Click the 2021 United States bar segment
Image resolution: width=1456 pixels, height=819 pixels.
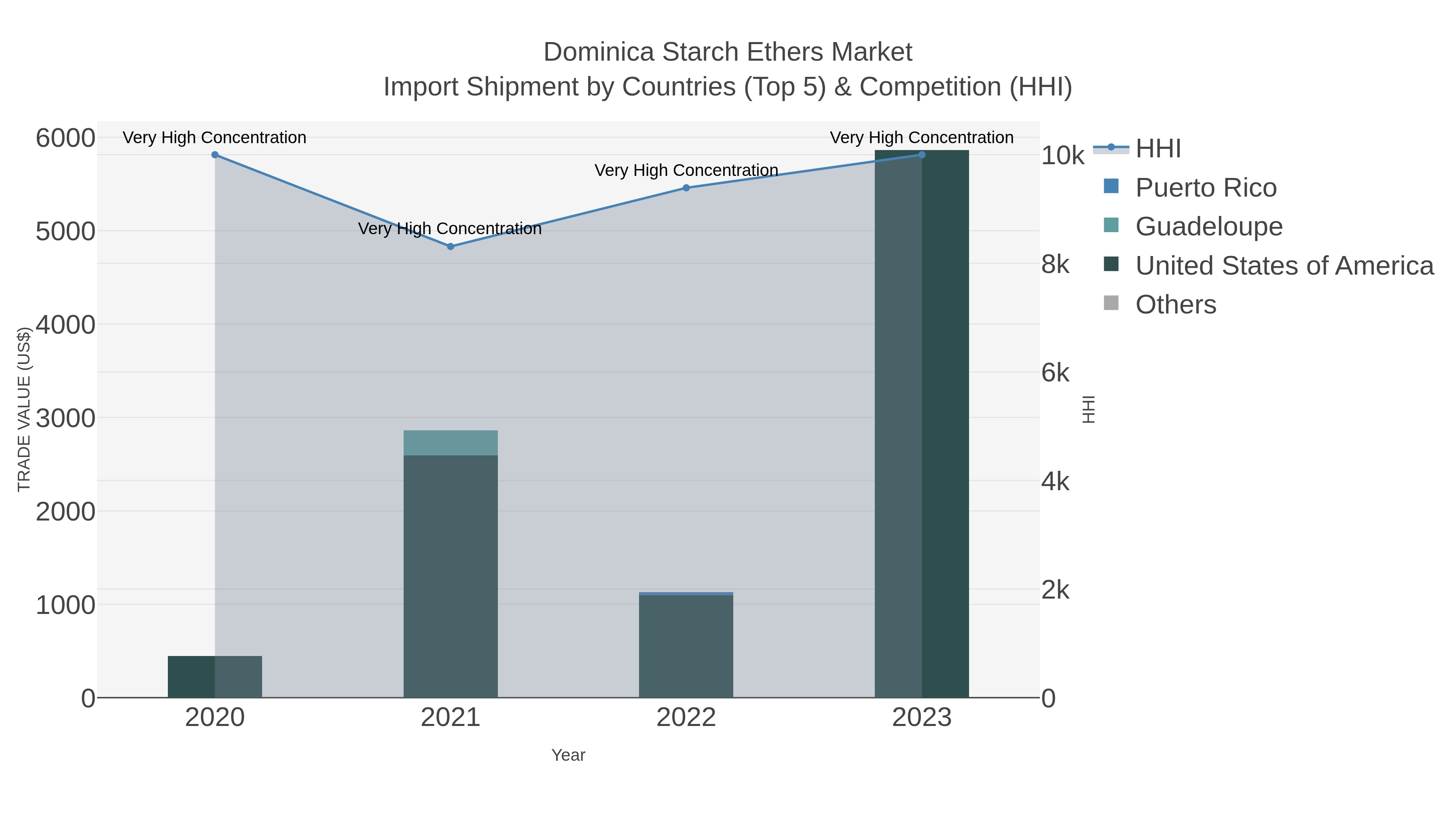[x=451, y=576]
